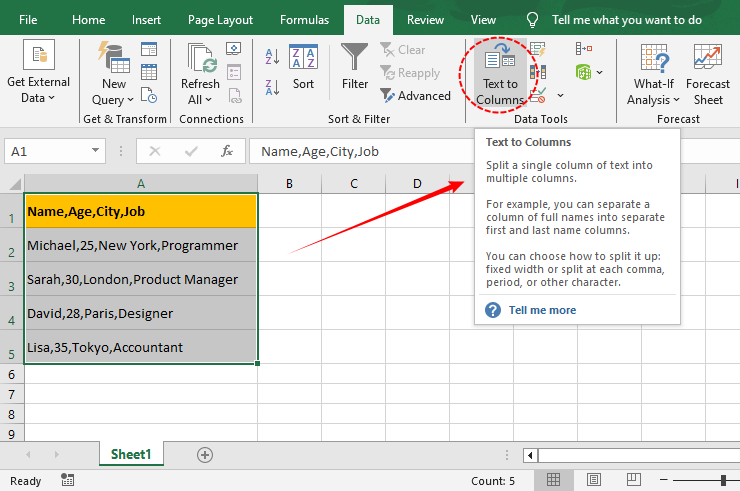Click the formula bar Enter checkmark icon
740x491 pixels.
pyautogui.click(x=191, y=151)
